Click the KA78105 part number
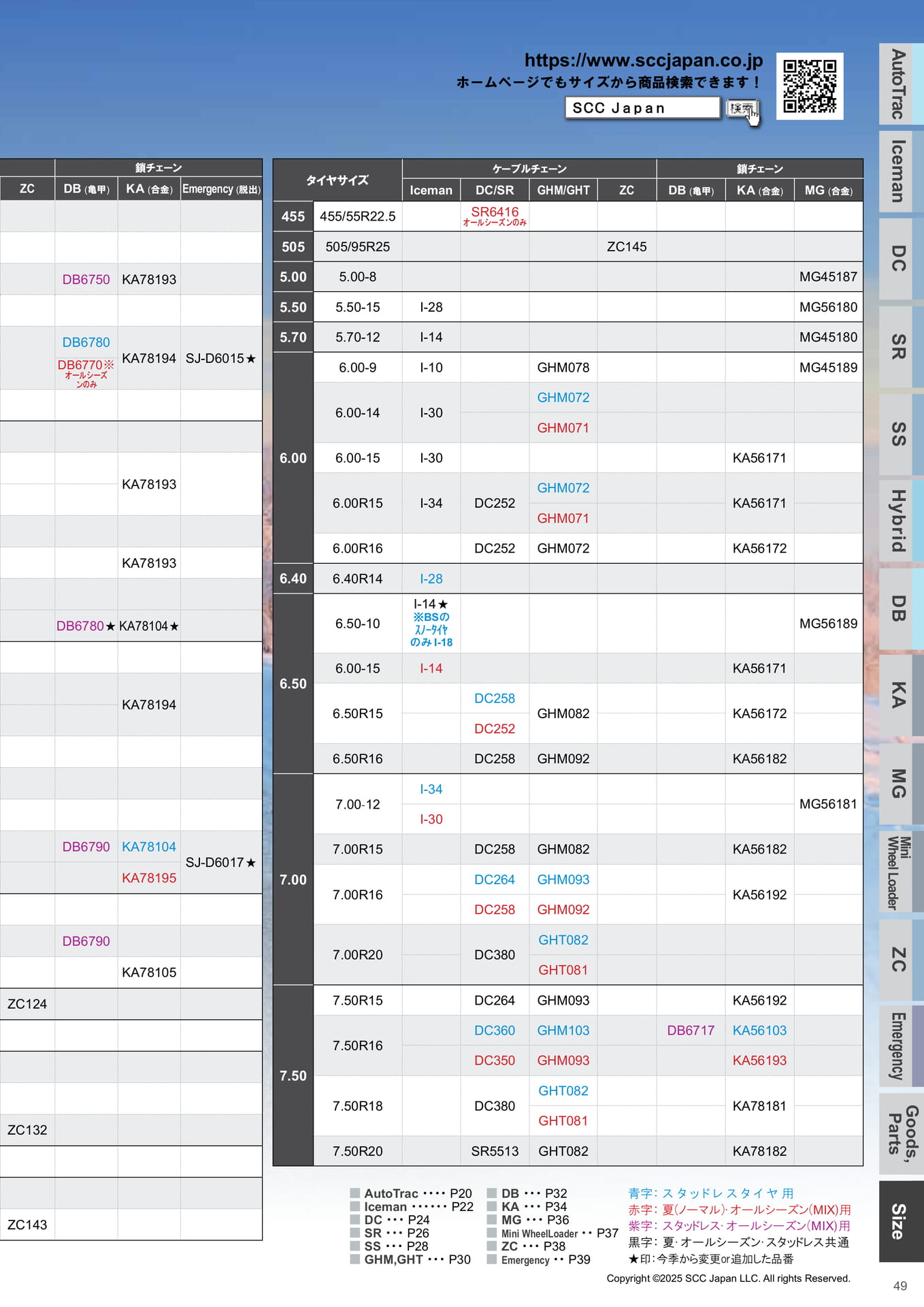Image resolution: width=924 pixels, height=1307 pixels. pos(149,973)
